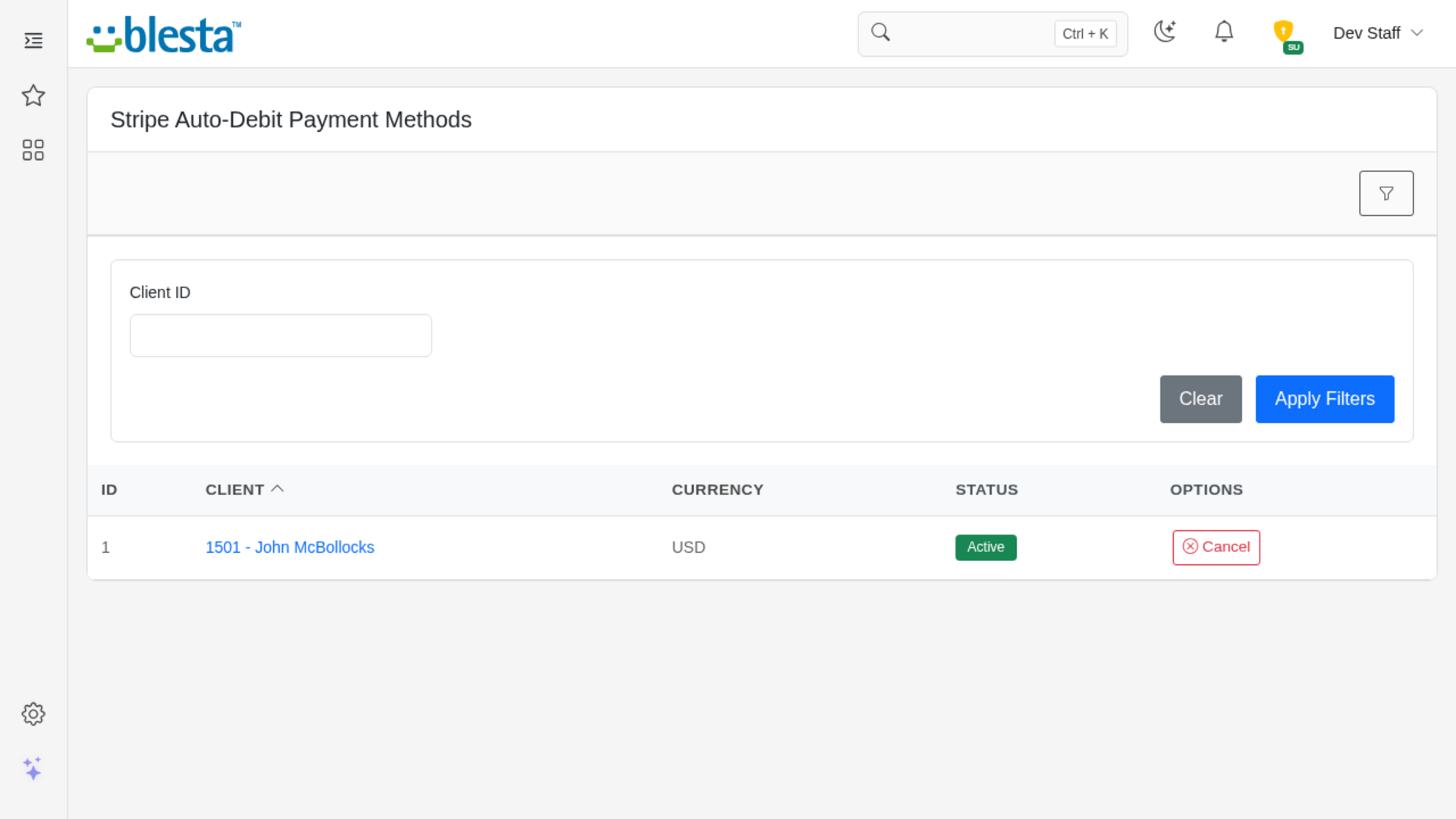Open the notifications bell
This screenshot has height=819, width=1456.
[x=1224, y=32]
